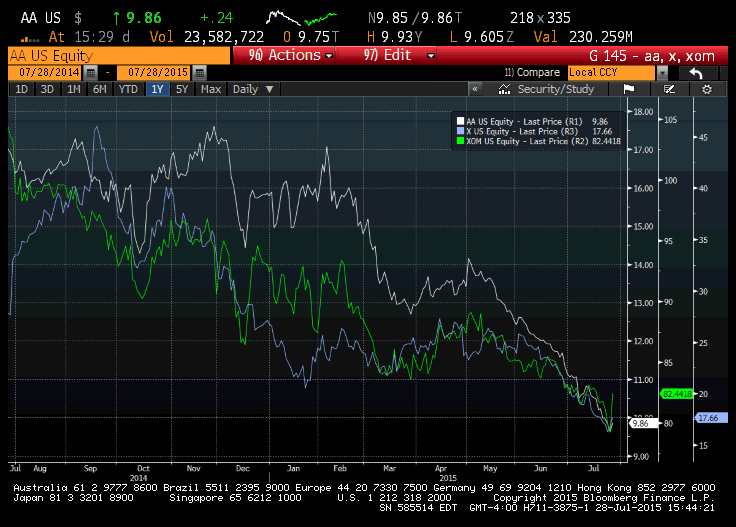Open the Actions dropdown menu

pyautogui.click(x=291, y=54)
